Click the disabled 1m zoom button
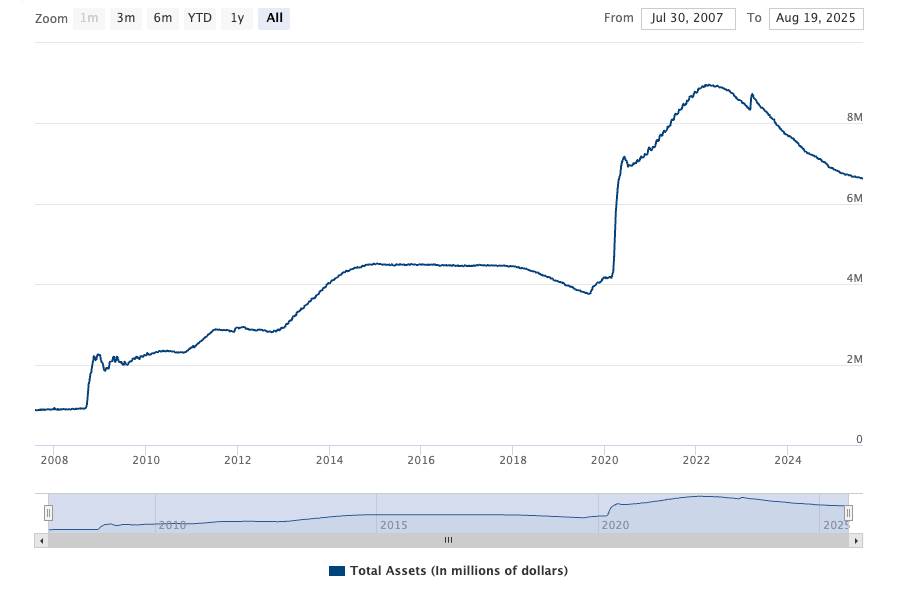The image size is (899, 589). 89,18
